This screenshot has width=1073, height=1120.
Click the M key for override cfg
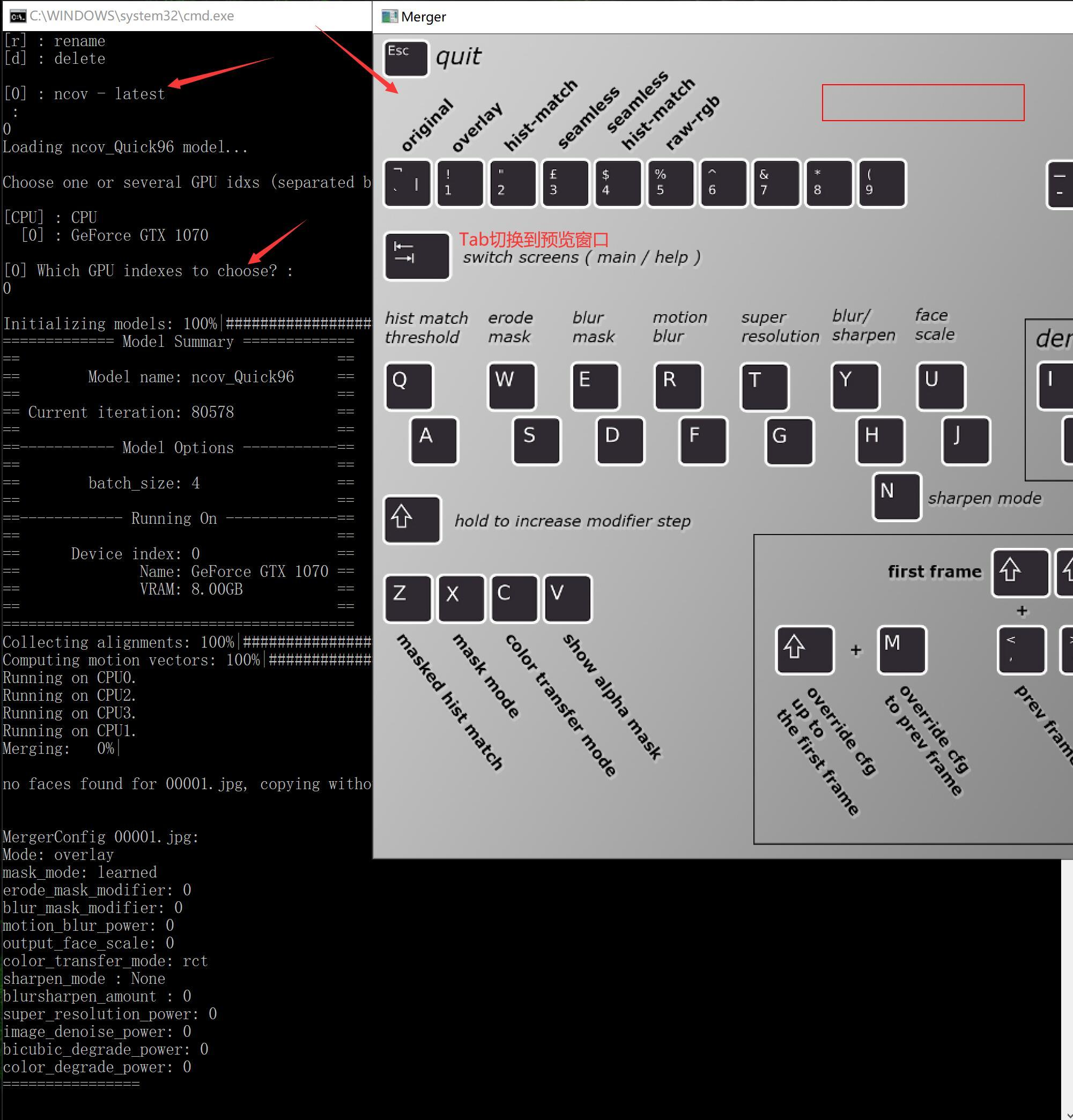pyautogui.click(x=902, y=650)
